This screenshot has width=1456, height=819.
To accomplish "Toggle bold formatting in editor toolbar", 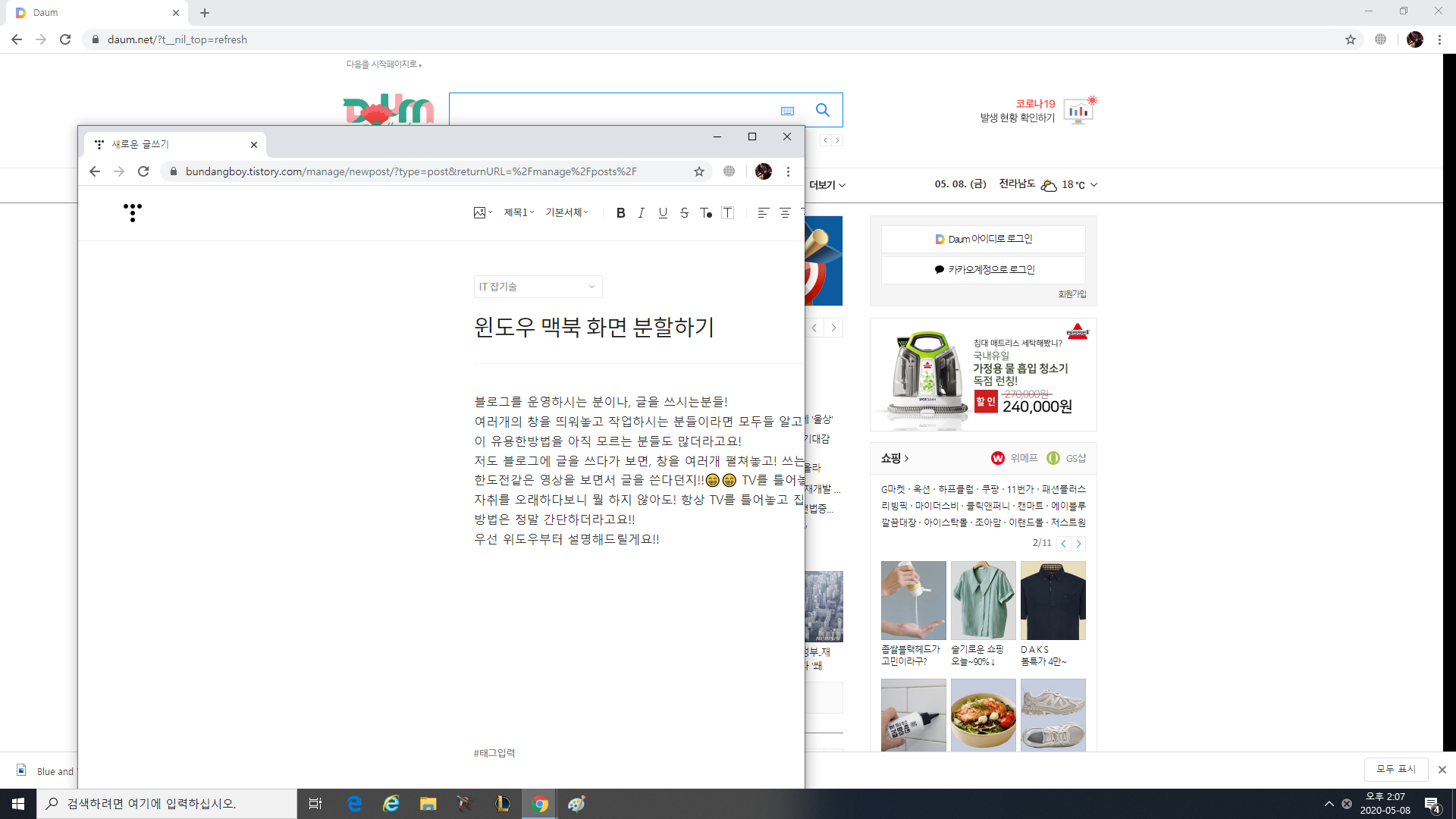I will point(620,213).
